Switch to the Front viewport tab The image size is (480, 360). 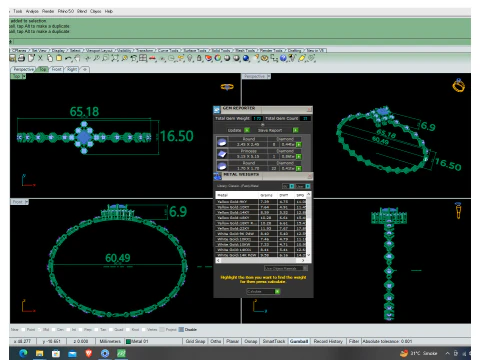pyautogui.click(x=56, y=69)
